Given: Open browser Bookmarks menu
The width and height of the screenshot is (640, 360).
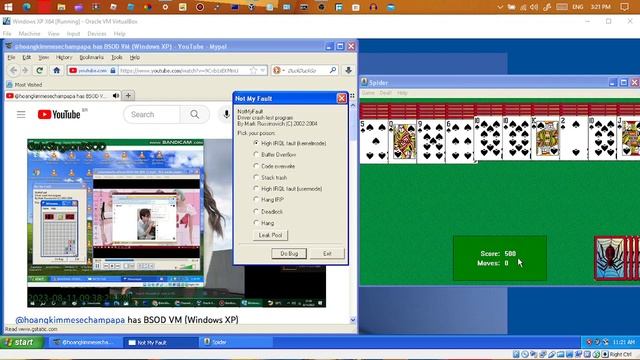Looking at the screenshot, I should (x=91, y=58).
